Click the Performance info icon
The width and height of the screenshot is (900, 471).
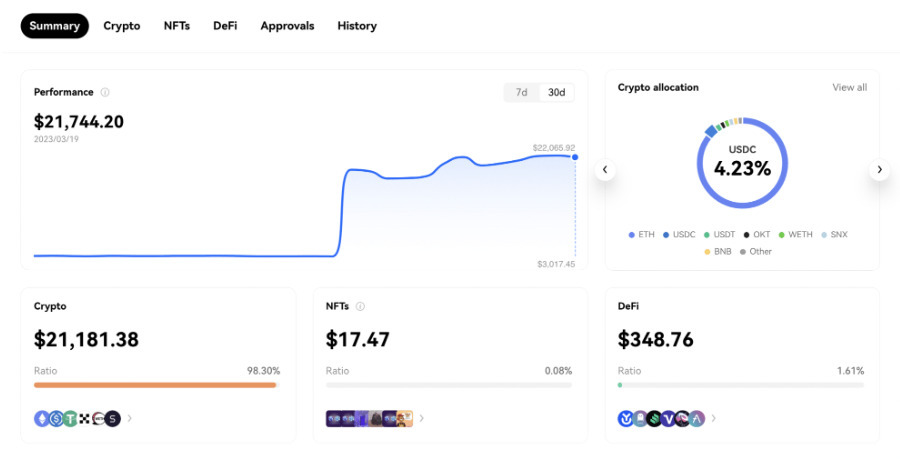click(105, 92)
